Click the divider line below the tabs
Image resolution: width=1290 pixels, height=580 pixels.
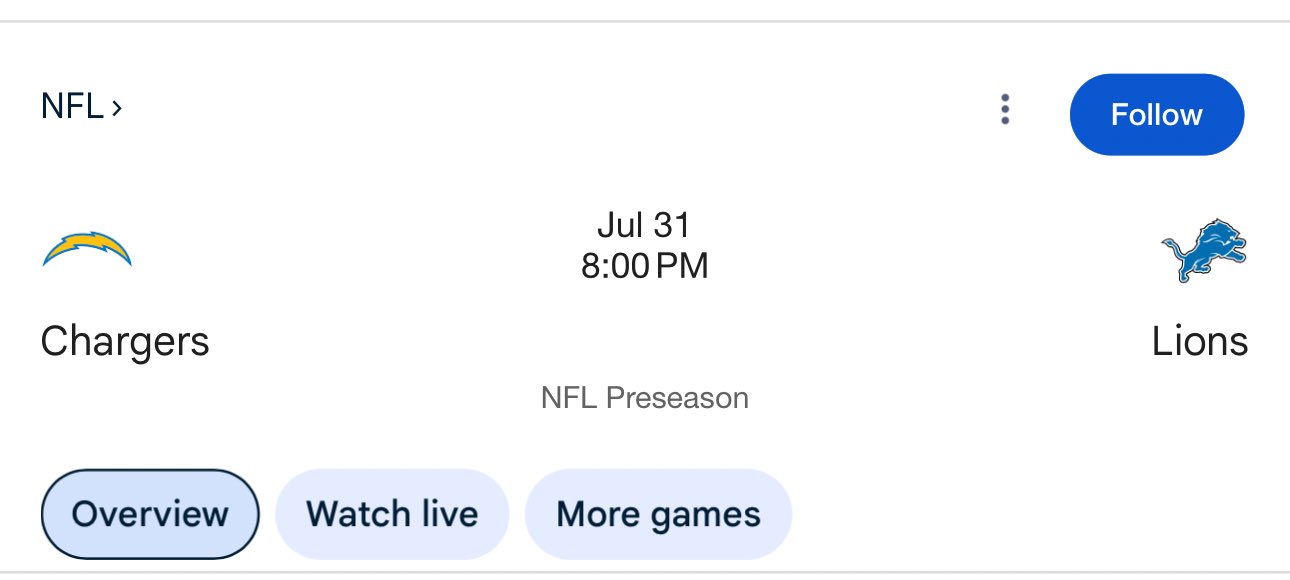[x=645, y=573]
